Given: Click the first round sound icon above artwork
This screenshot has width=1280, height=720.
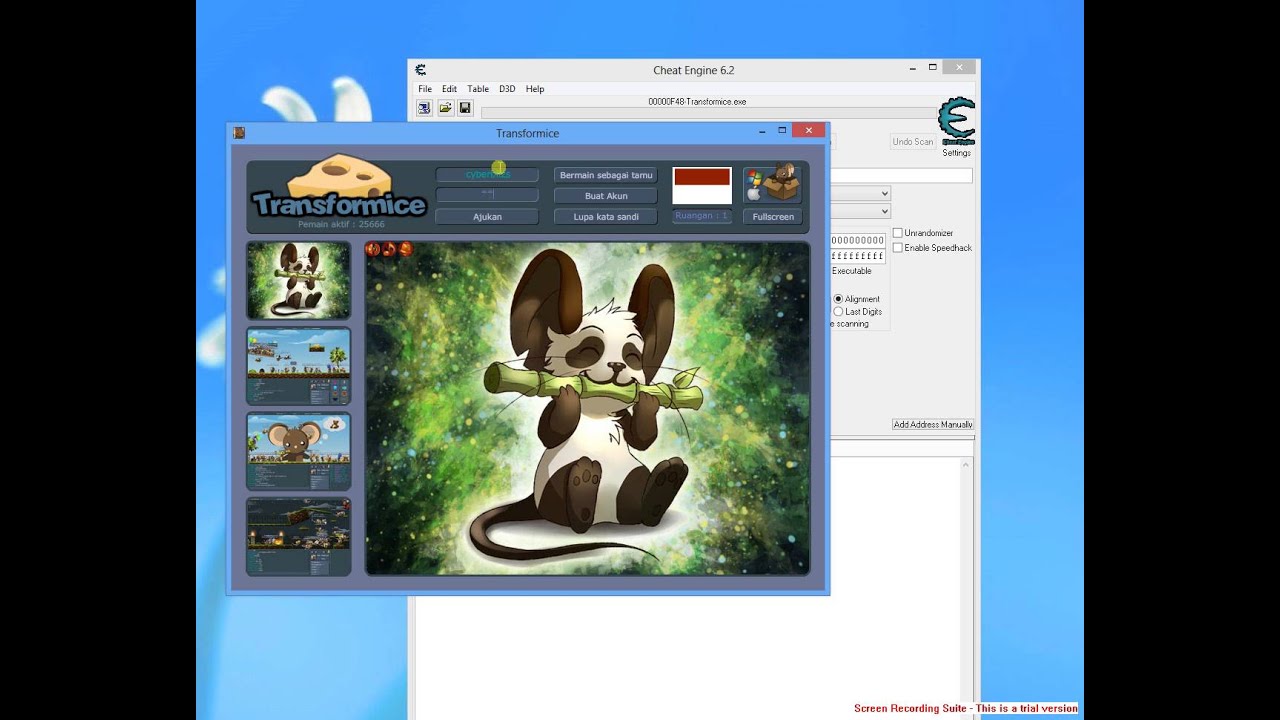Looking at the screenshot, I should tap(373, 249).
